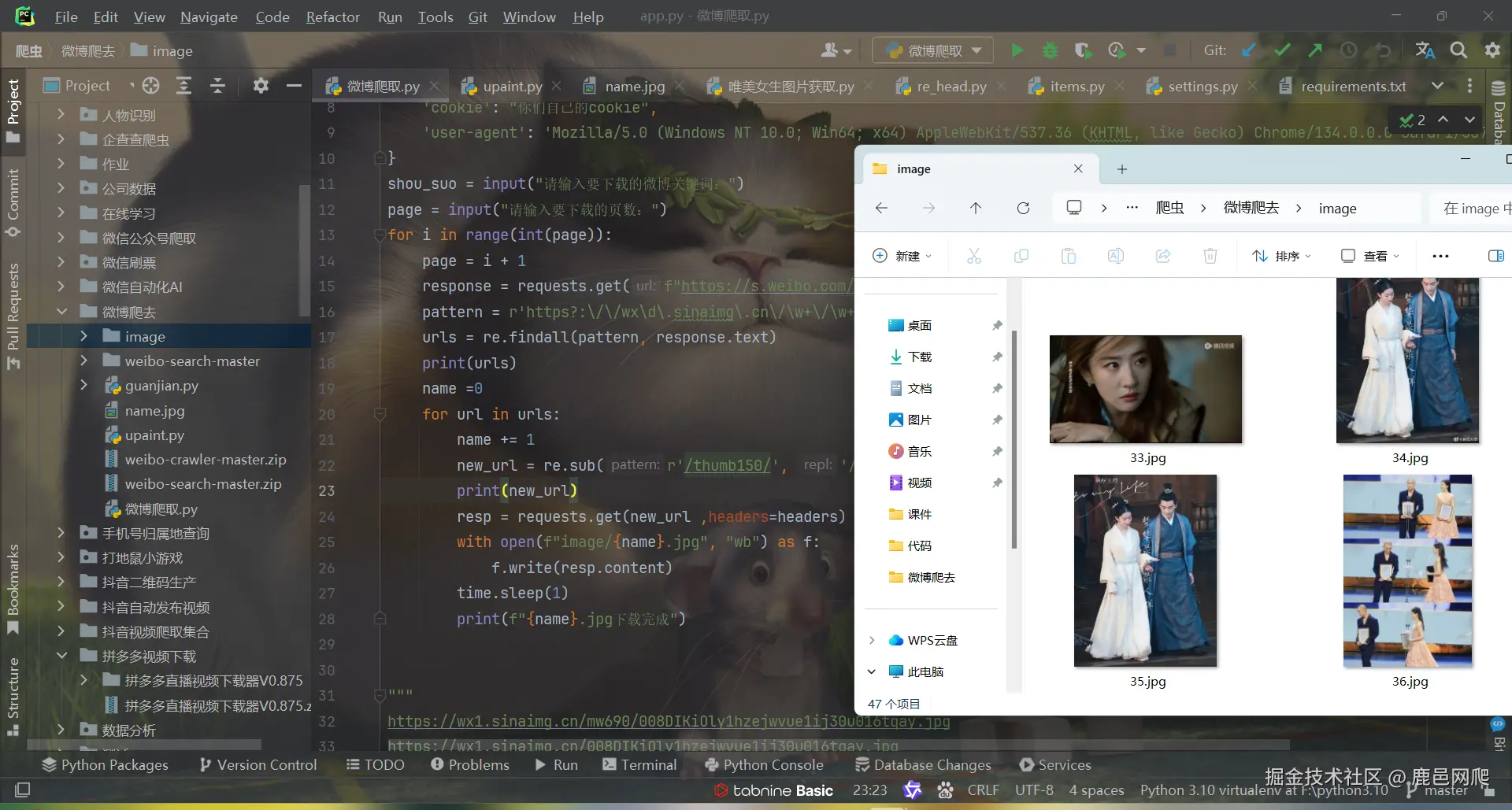Viewport: 1512px width, 810px height.
Task: Click UTF-8 encoding in status bar
Action: 1034,790
